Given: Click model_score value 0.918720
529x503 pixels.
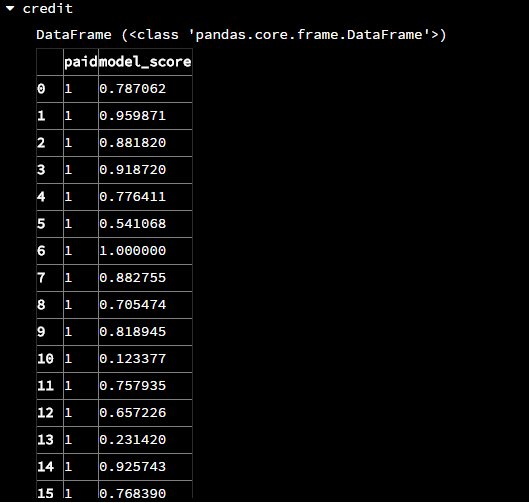Looking at the screenshot, I should (133, 170).
